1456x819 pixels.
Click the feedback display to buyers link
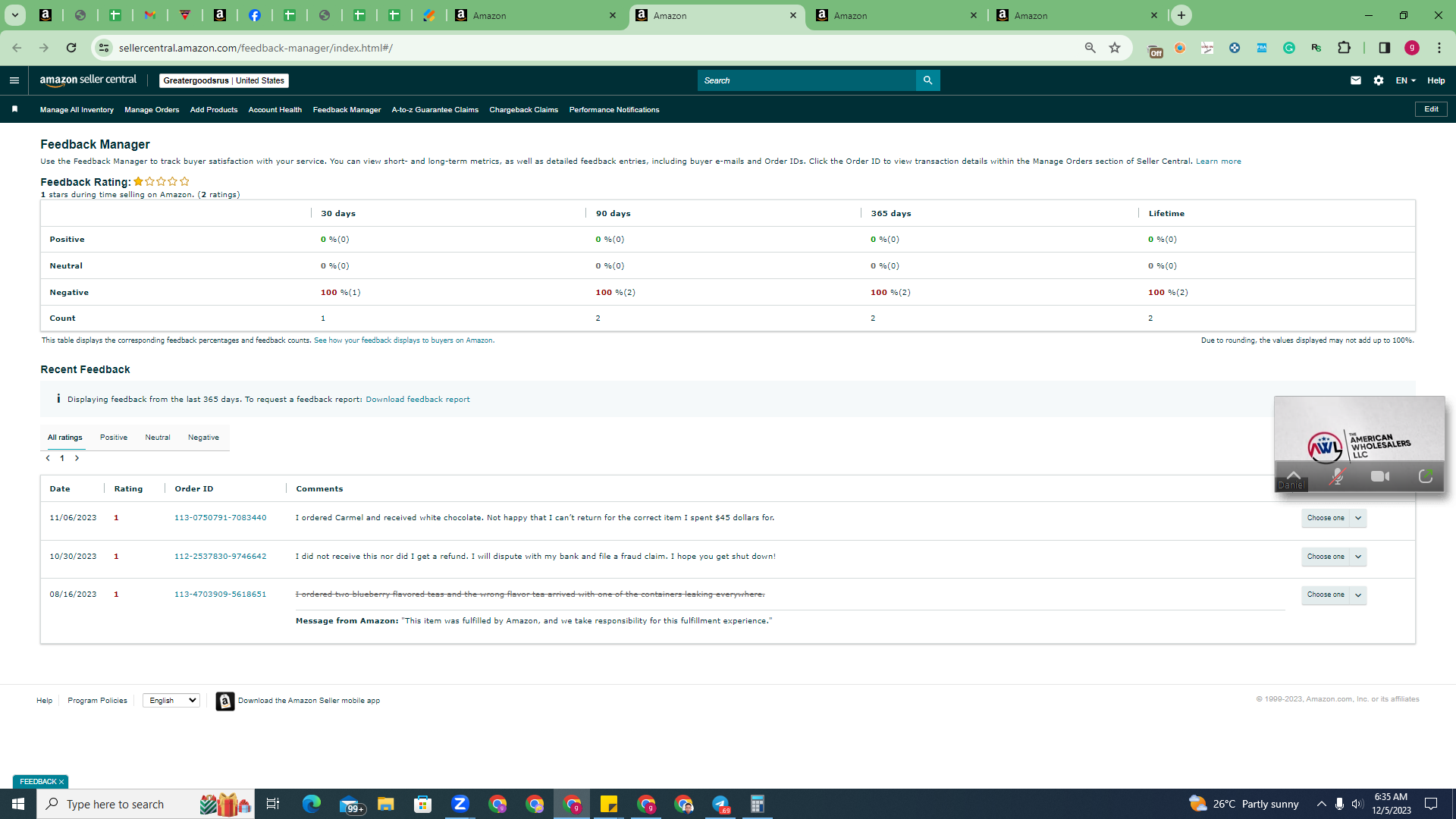coord(404,340)
